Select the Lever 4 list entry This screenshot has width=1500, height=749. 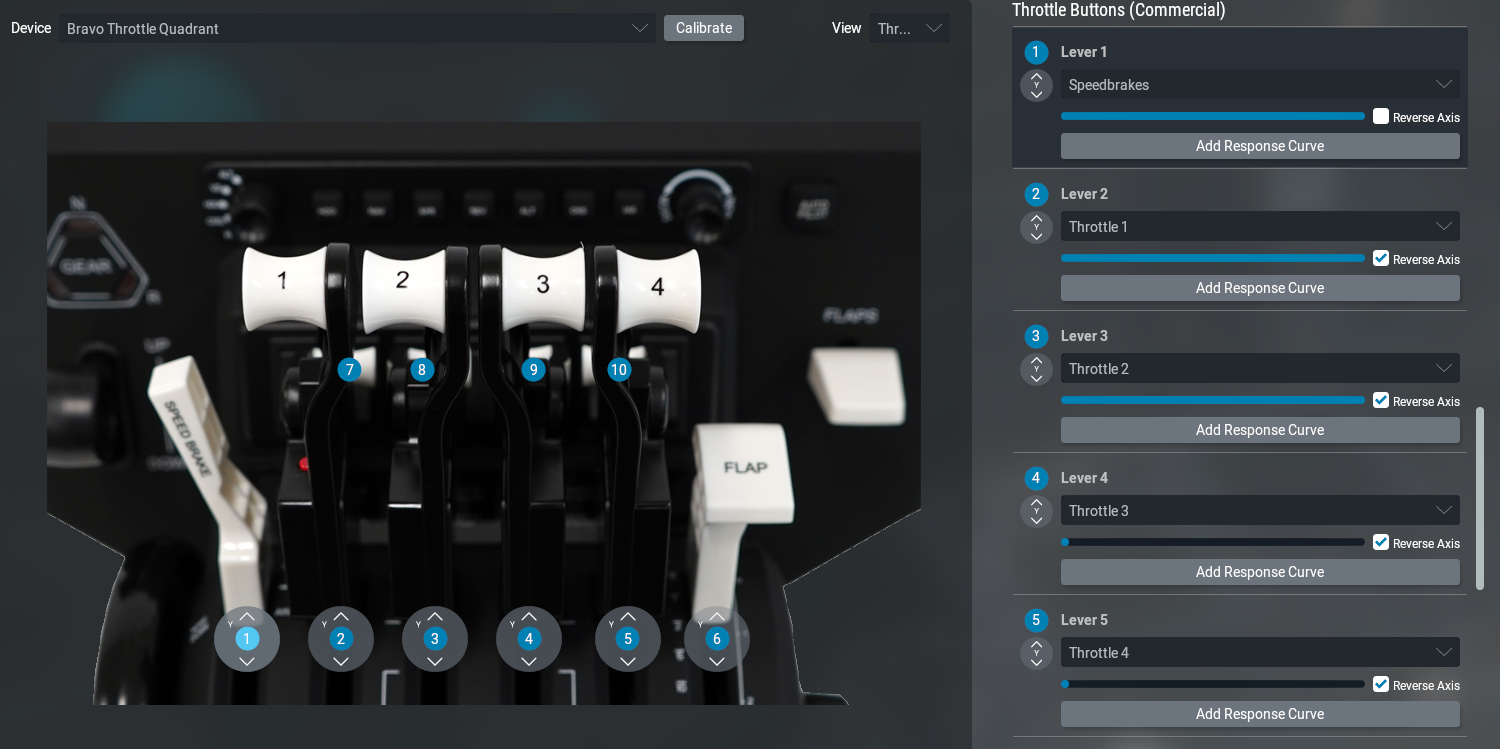(x=1084, y=478)
